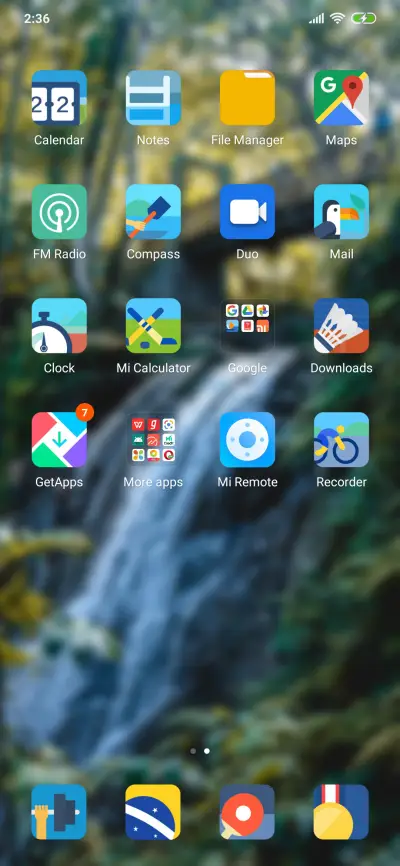400x866 pixels.
Task: Tap the cellular signal strength icon
Action: pyautogui.click(x=317, y=19)
